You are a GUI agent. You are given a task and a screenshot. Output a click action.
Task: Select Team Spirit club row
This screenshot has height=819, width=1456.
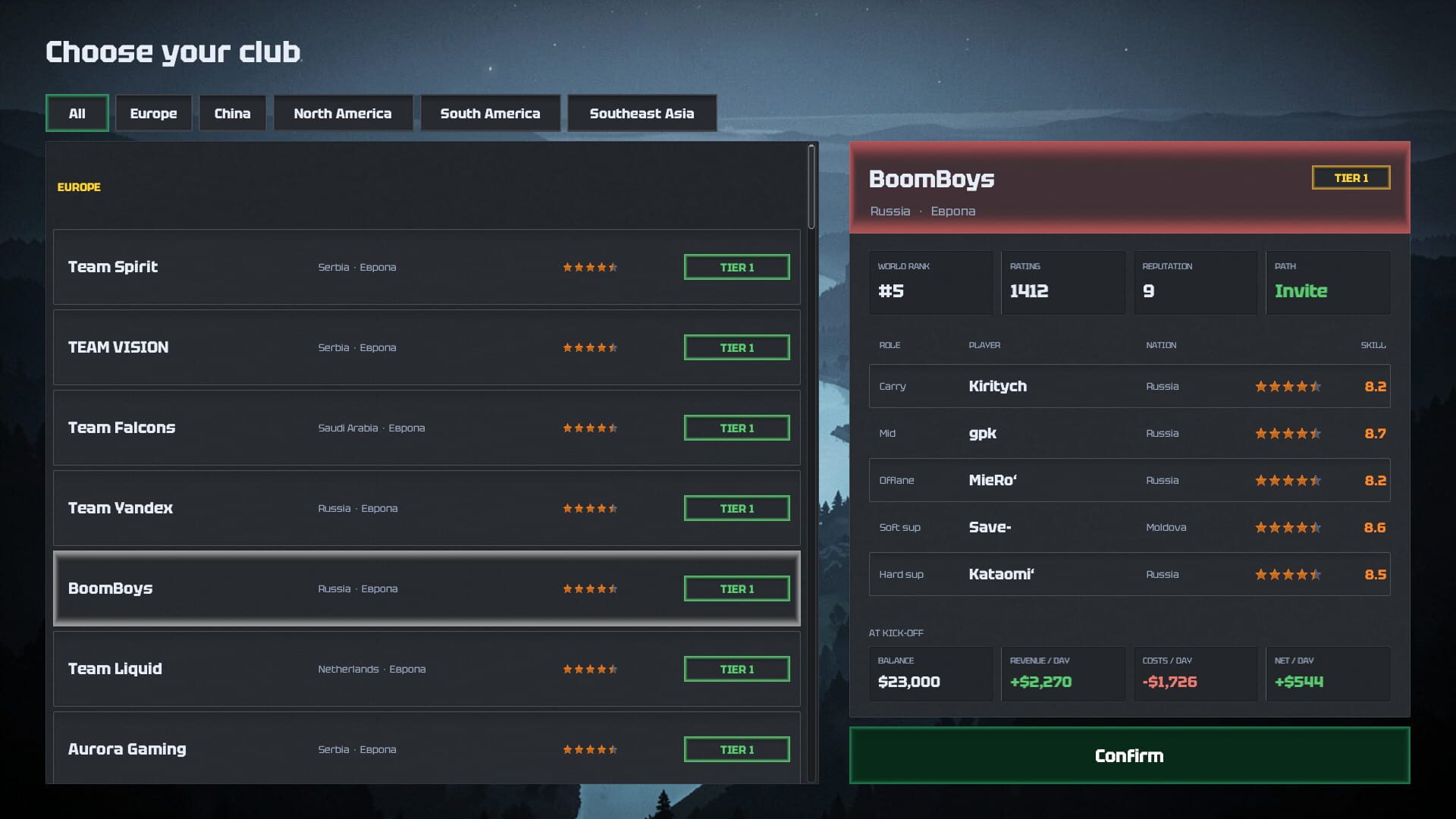tap(427, 267)
